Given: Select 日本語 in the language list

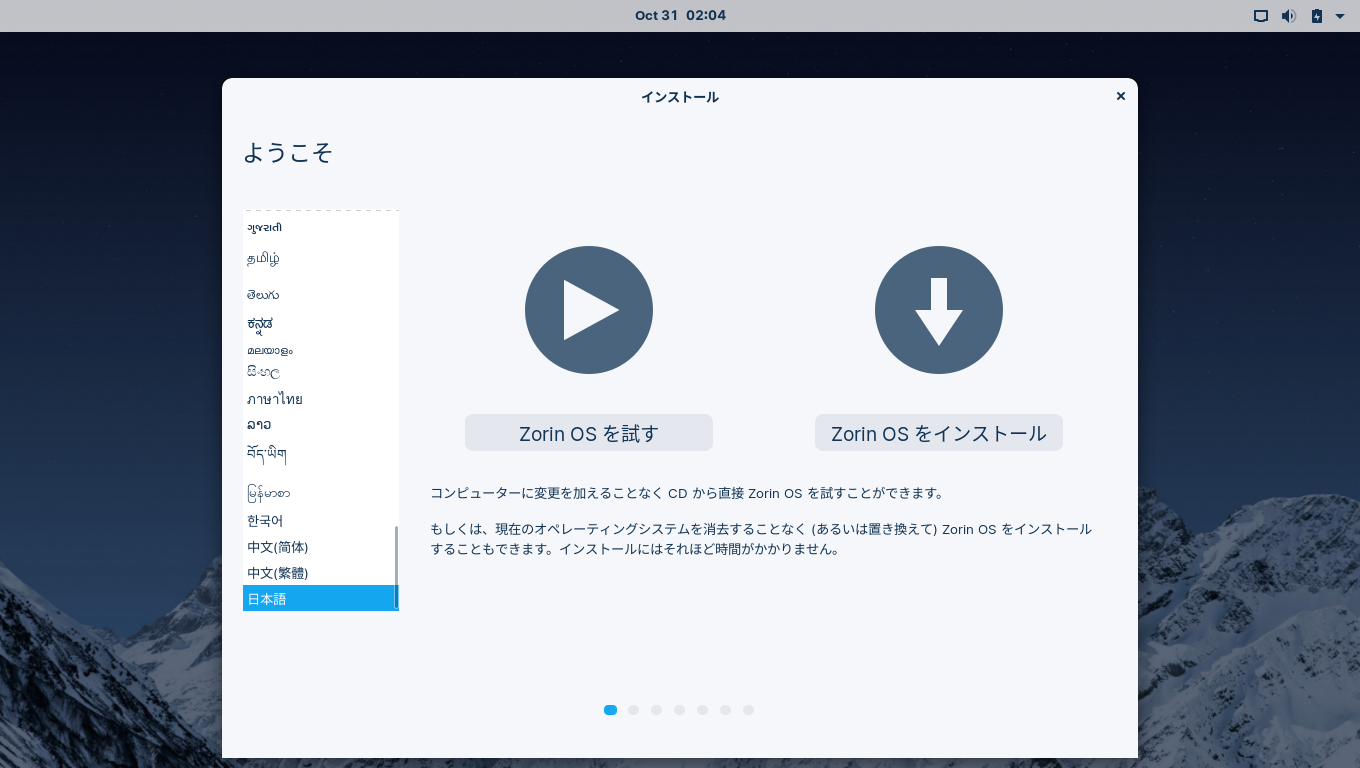Looking at the screenshot, I should pyautogui.click(x=320, y=598).
